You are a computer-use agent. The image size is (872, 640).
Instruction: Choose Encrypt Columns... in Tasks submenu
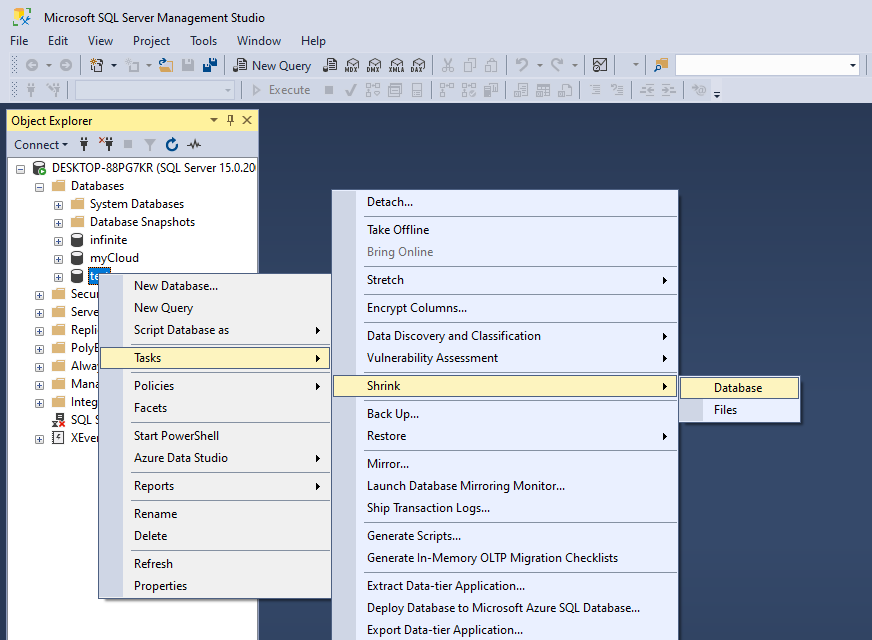click(505, 308)
